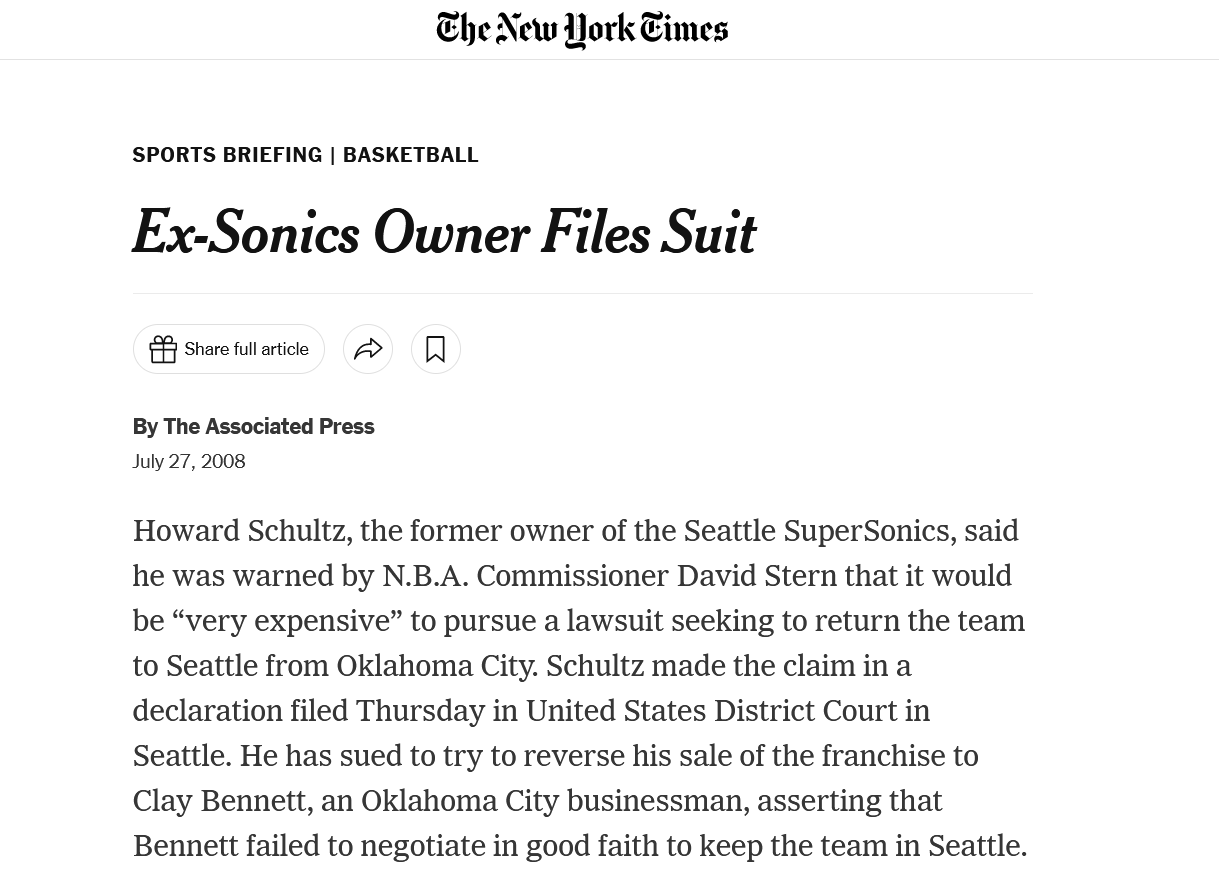
Task: Click the word "By" before the byline
Action: (x=145, y=427)
